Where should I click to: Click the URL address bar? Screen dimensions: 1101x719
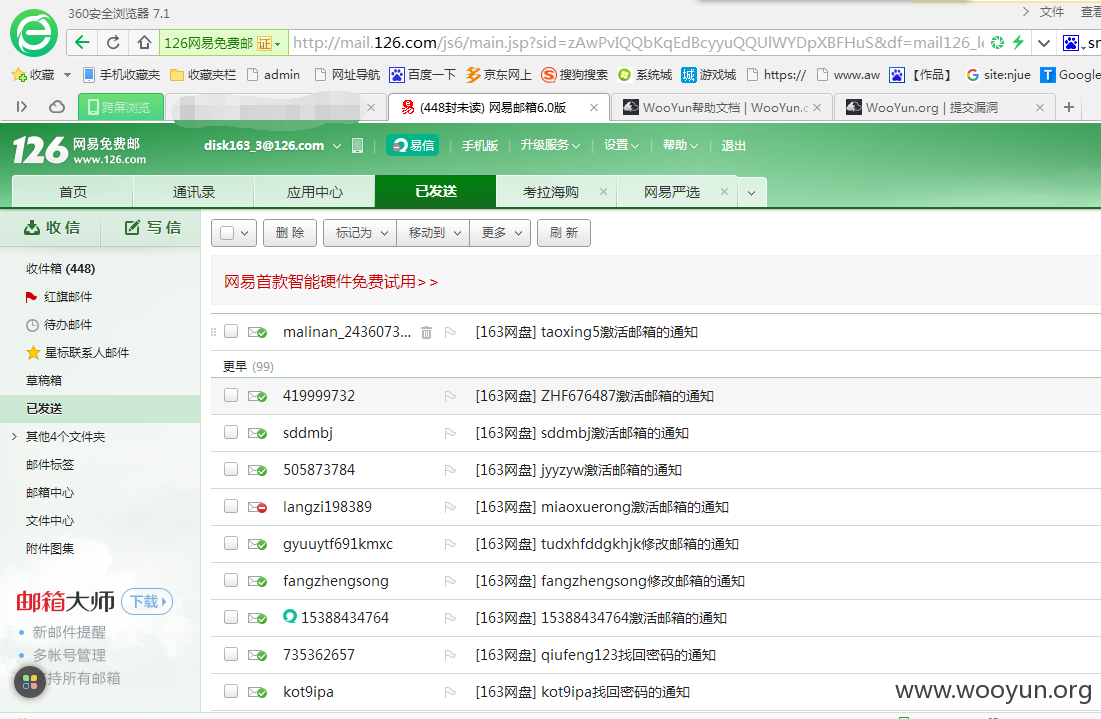click(x=638, y=43)
